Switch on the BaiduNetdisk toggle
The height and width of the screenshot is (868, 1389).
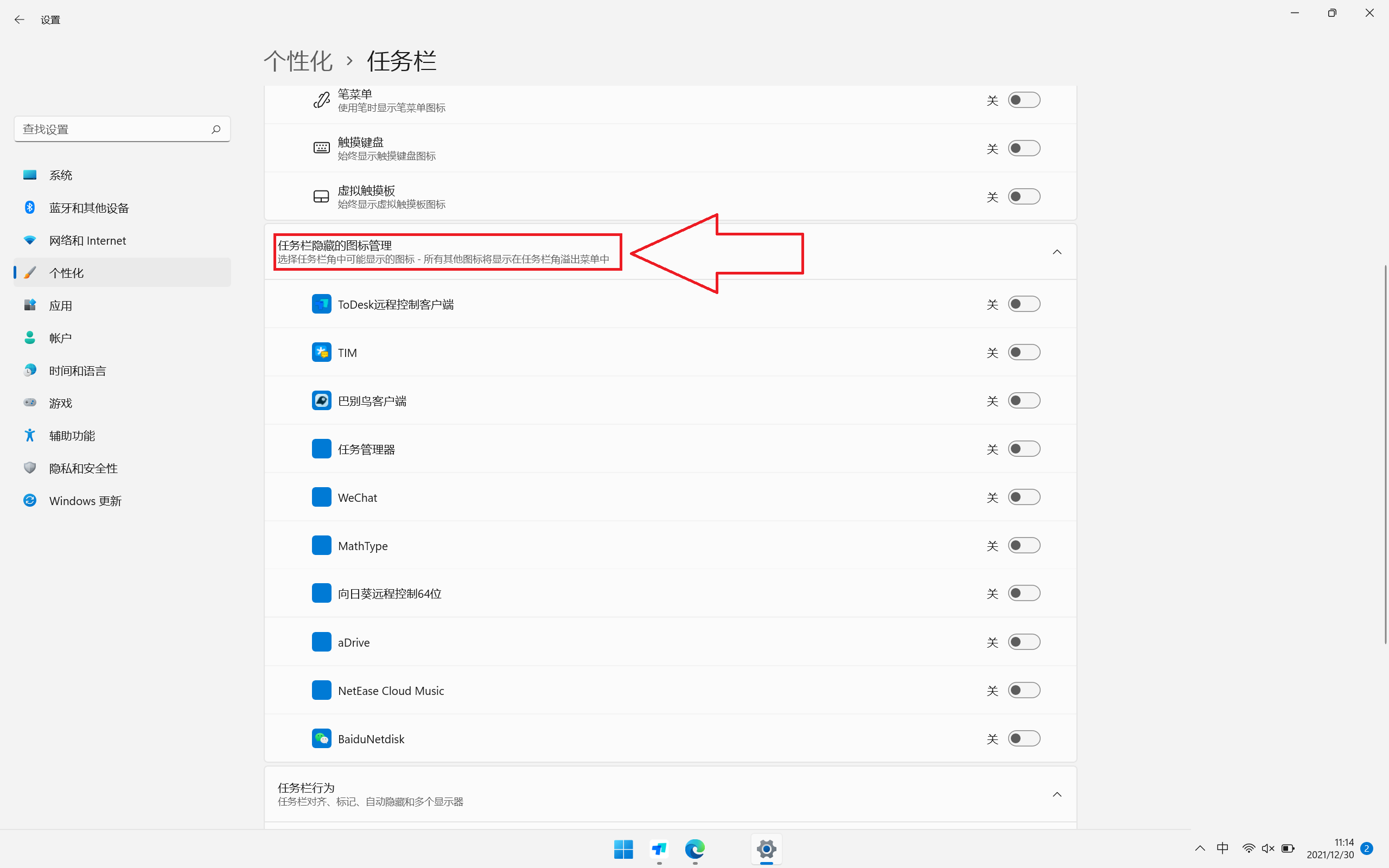point(1024,738)
